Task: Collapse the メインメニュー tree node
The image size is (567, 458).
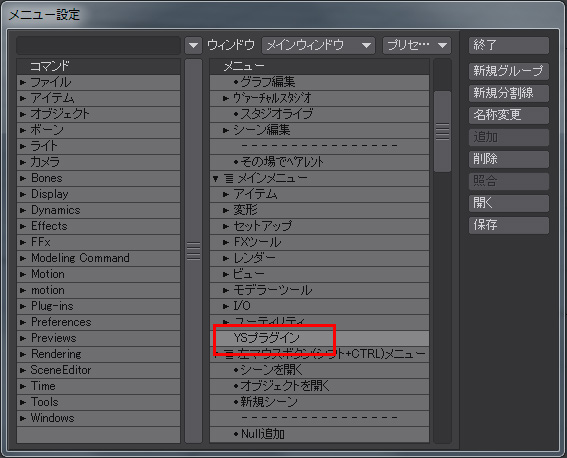Action: (x=216, y=178)
